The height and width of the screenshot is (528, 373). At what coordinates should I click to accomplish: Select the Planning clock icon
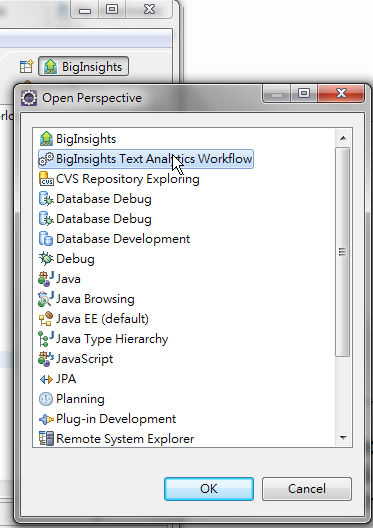coord(46,399)
